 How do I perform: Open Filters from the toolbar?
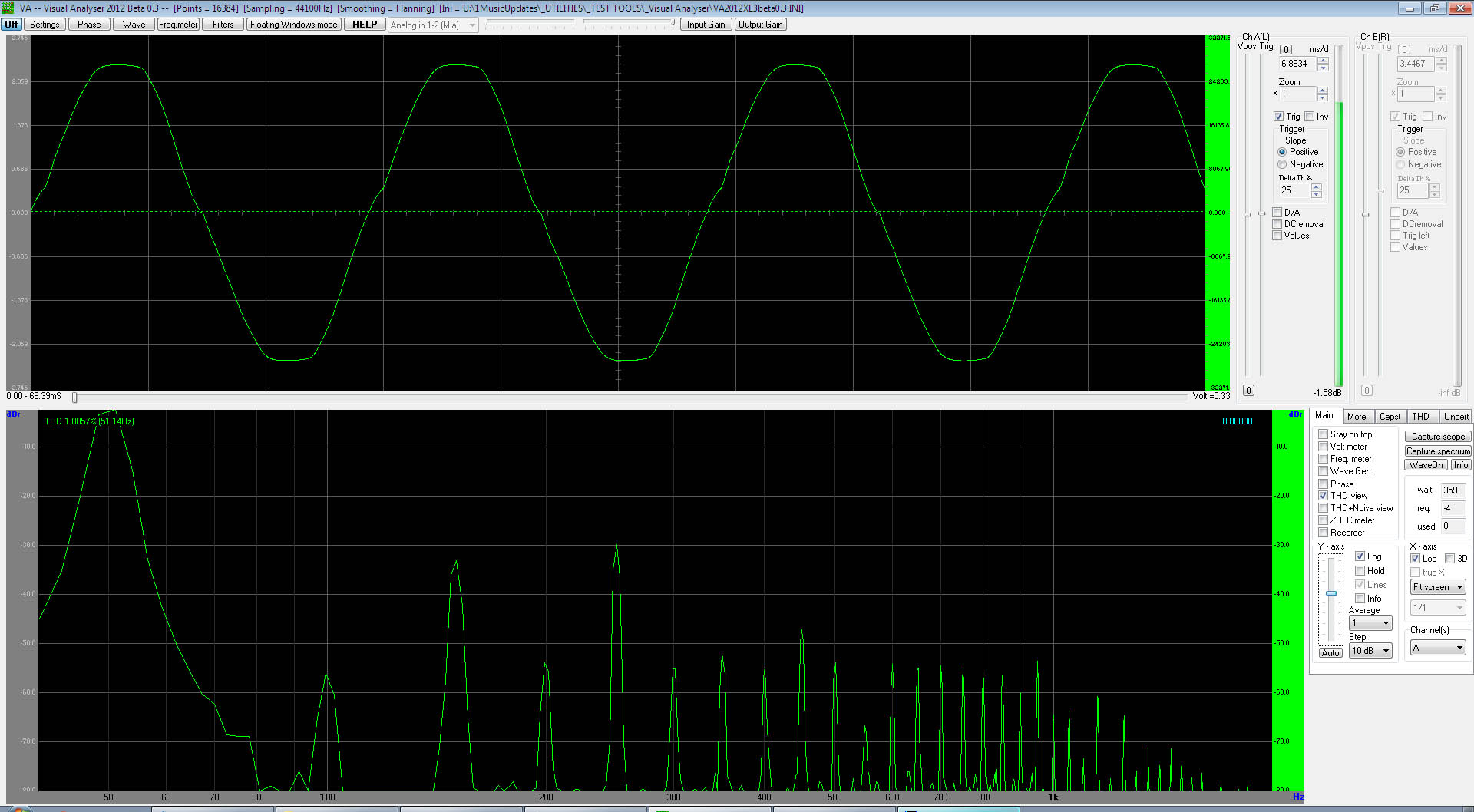223,25
